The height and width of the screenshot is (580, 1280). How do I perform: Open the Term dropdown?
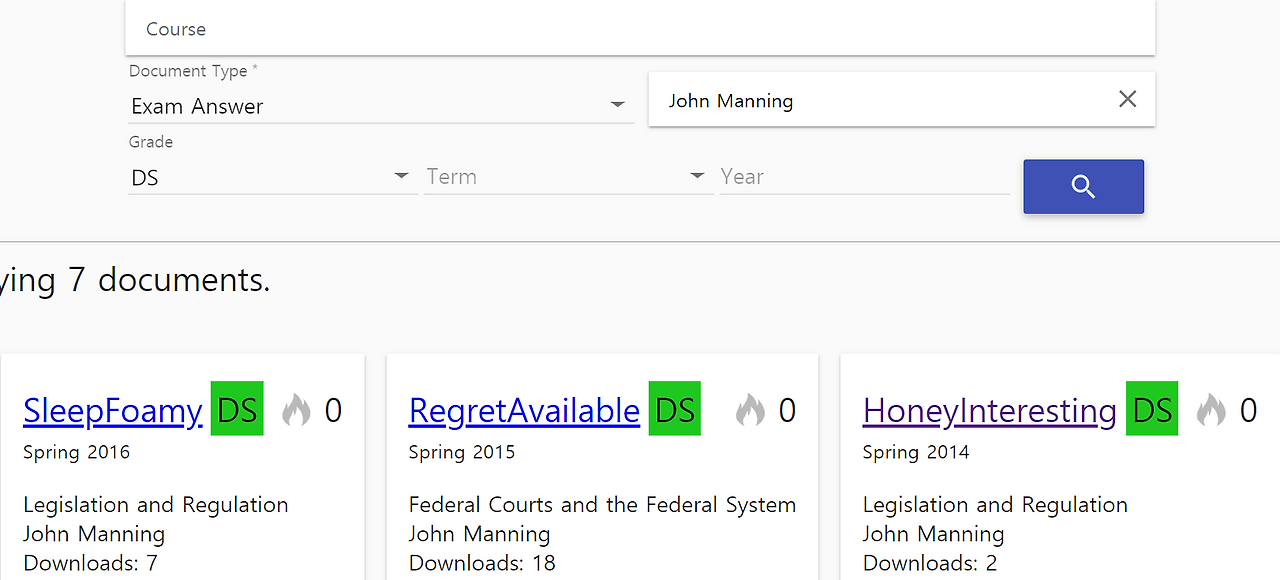566,177
